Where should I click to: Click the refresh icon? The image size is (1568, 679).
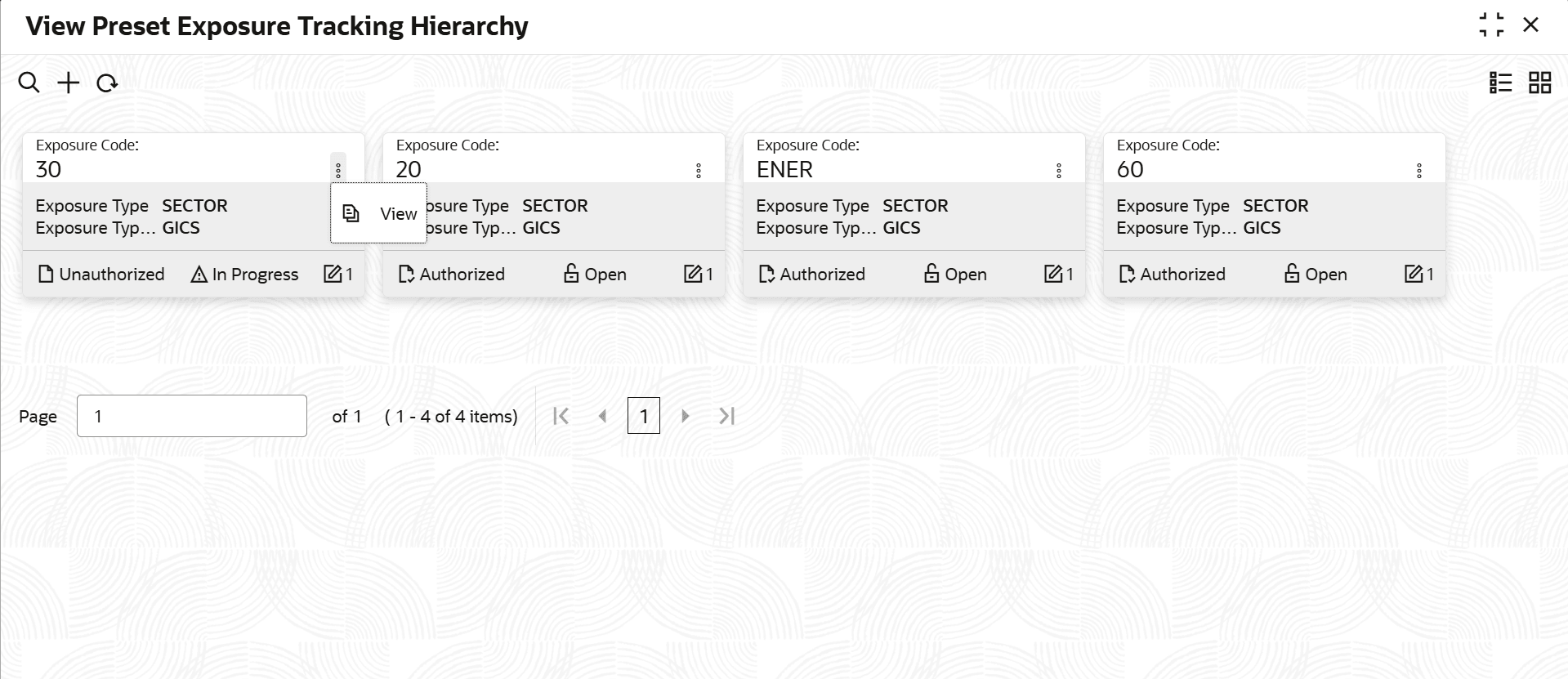[107, 83]
